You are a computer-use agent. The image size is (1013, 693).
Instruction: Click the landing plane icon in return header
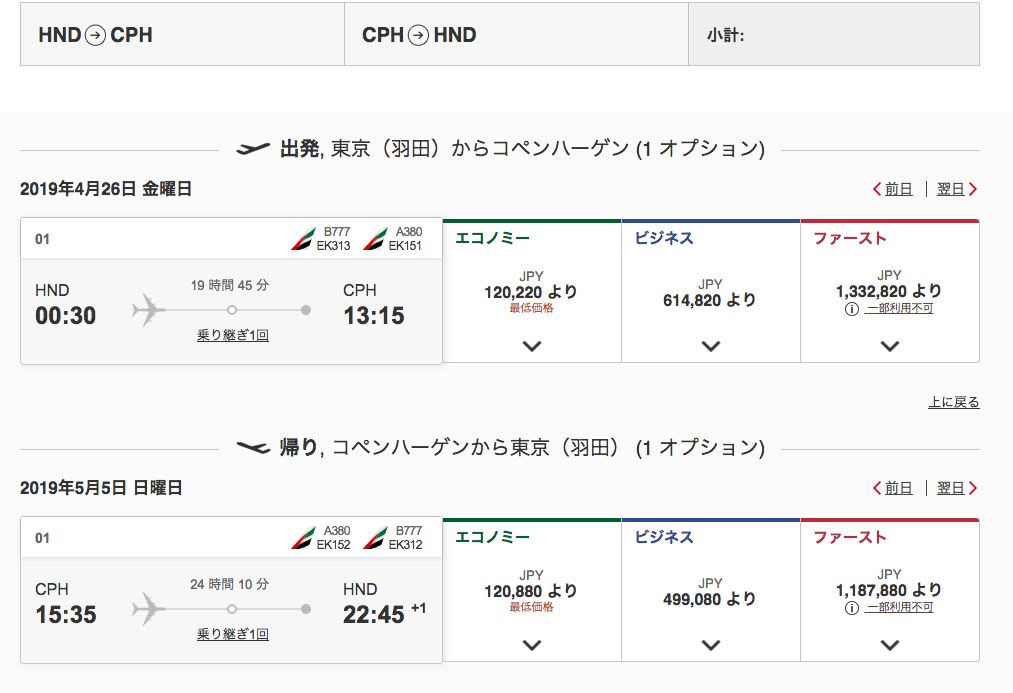[253, 448]
